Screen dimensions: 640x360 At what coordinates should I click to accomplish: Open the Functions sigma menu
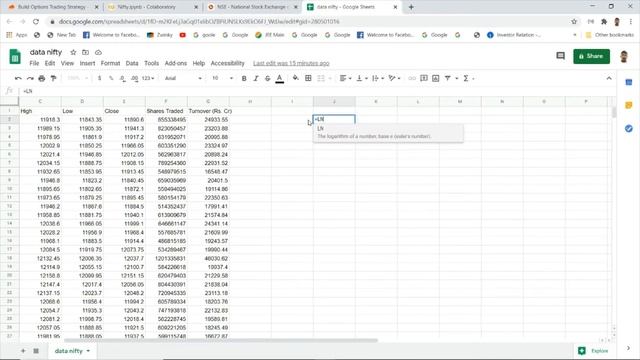(468, 78)
